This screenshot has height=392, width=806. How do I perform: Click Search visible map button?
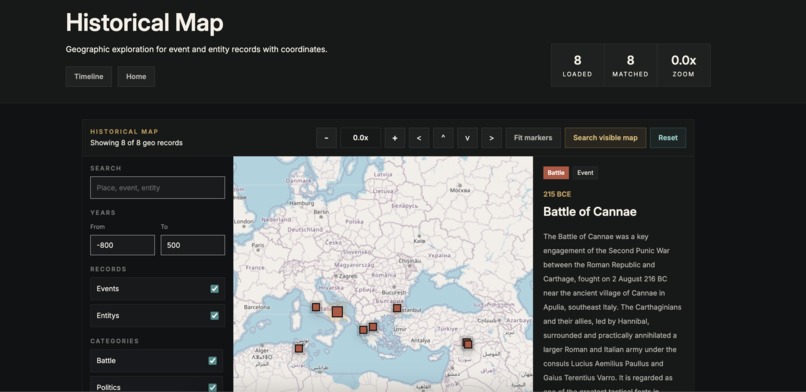click(606, 138)
